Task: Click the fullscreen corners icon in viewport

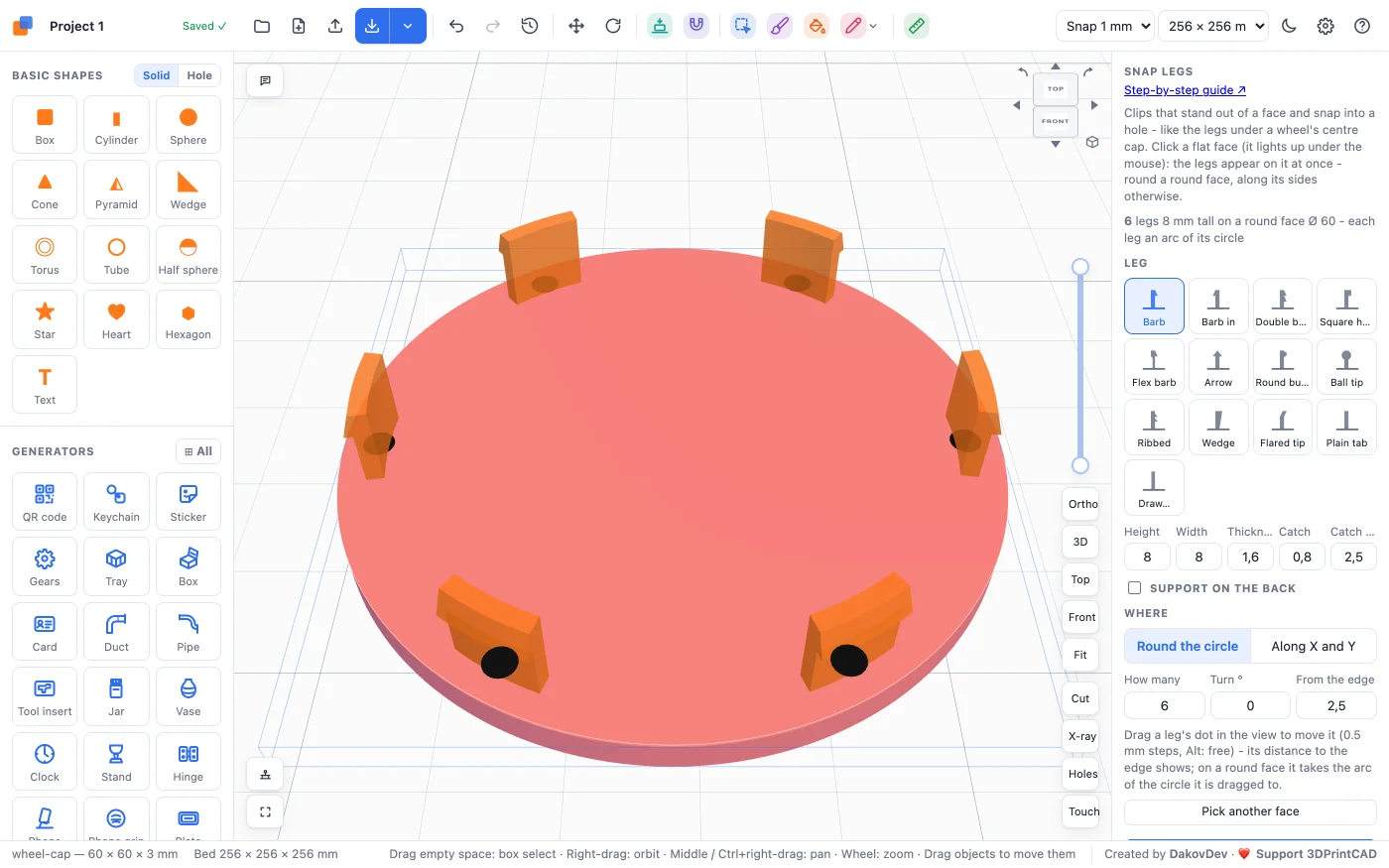Action: [265, 811]
